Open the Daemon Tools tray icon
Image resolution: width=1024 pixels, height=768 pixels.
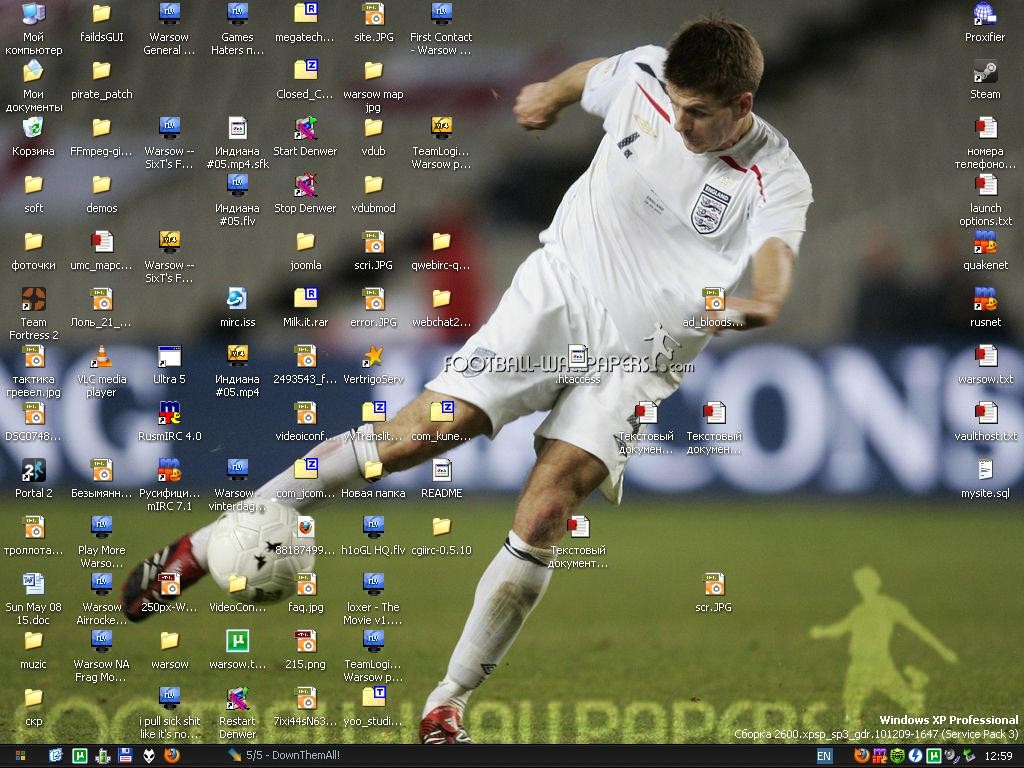[x=915, y=756]
